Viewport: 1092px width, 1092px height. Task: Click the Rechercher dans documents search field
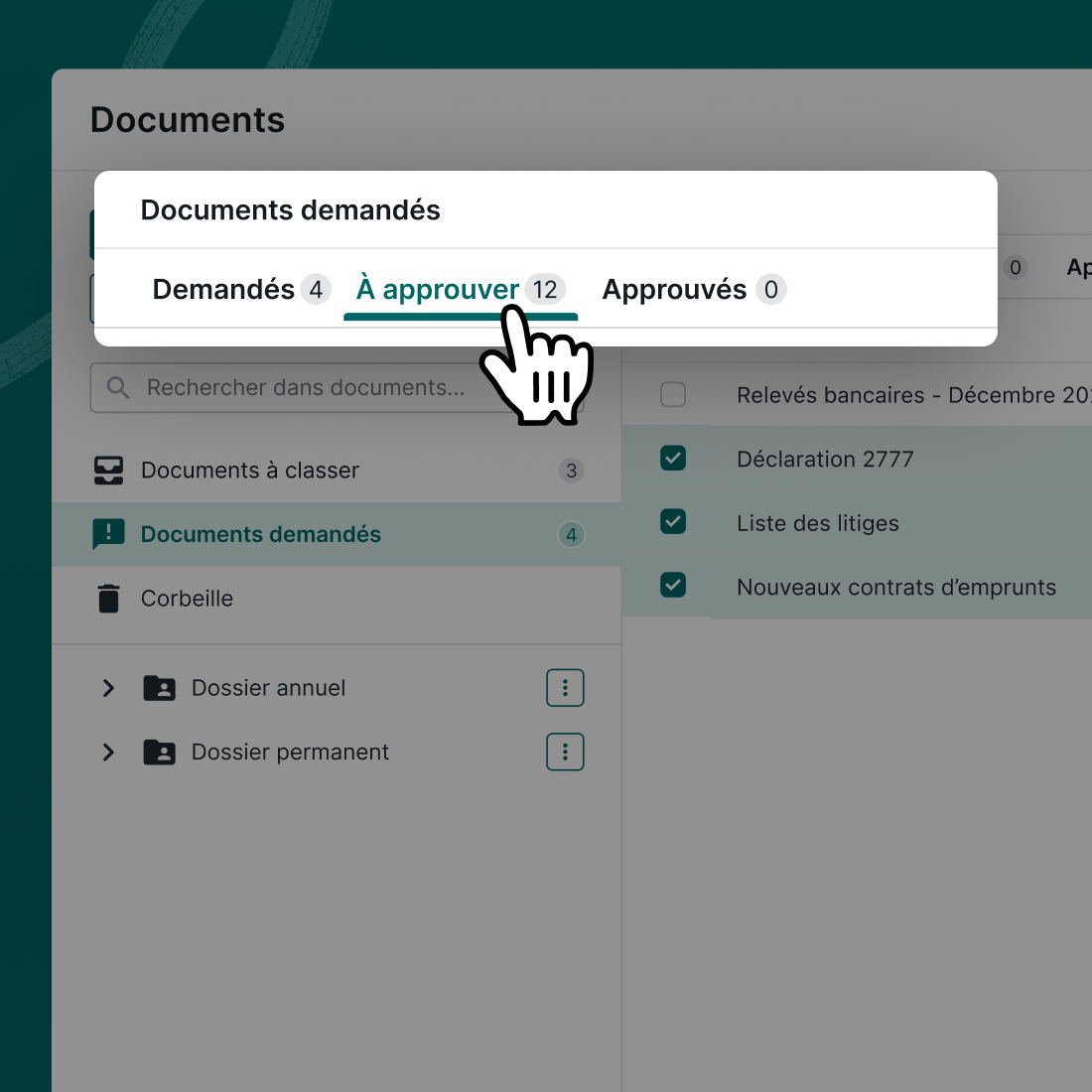337,387
